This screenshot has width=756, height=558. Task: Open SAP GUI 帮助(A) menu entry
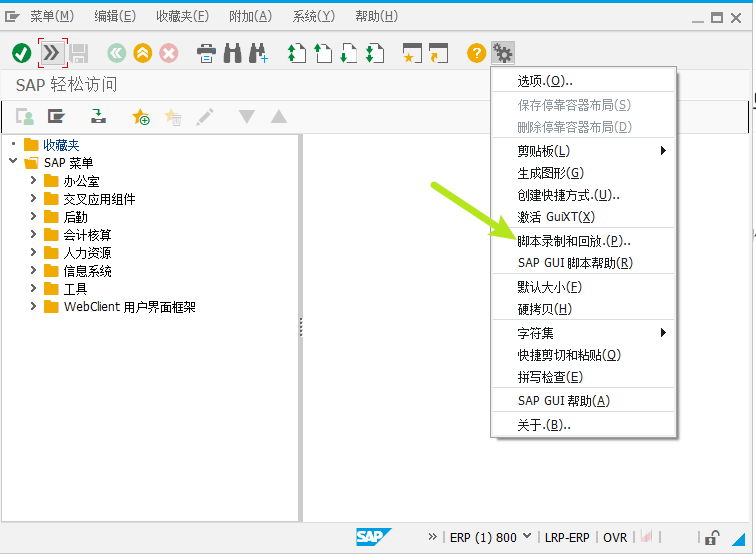583,401
